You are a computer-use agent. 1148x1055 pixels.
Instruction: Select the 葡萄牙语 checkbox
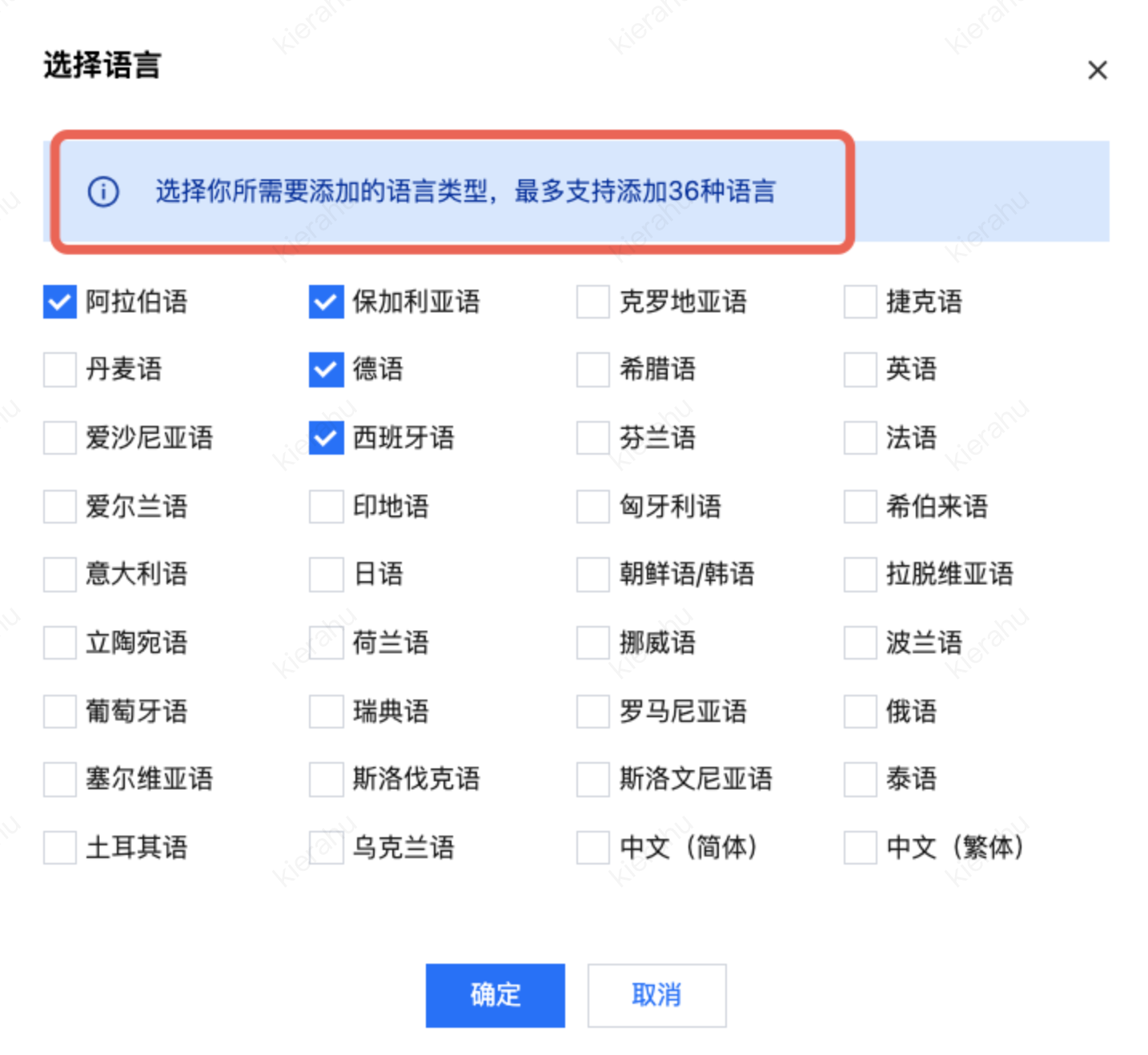60,711
